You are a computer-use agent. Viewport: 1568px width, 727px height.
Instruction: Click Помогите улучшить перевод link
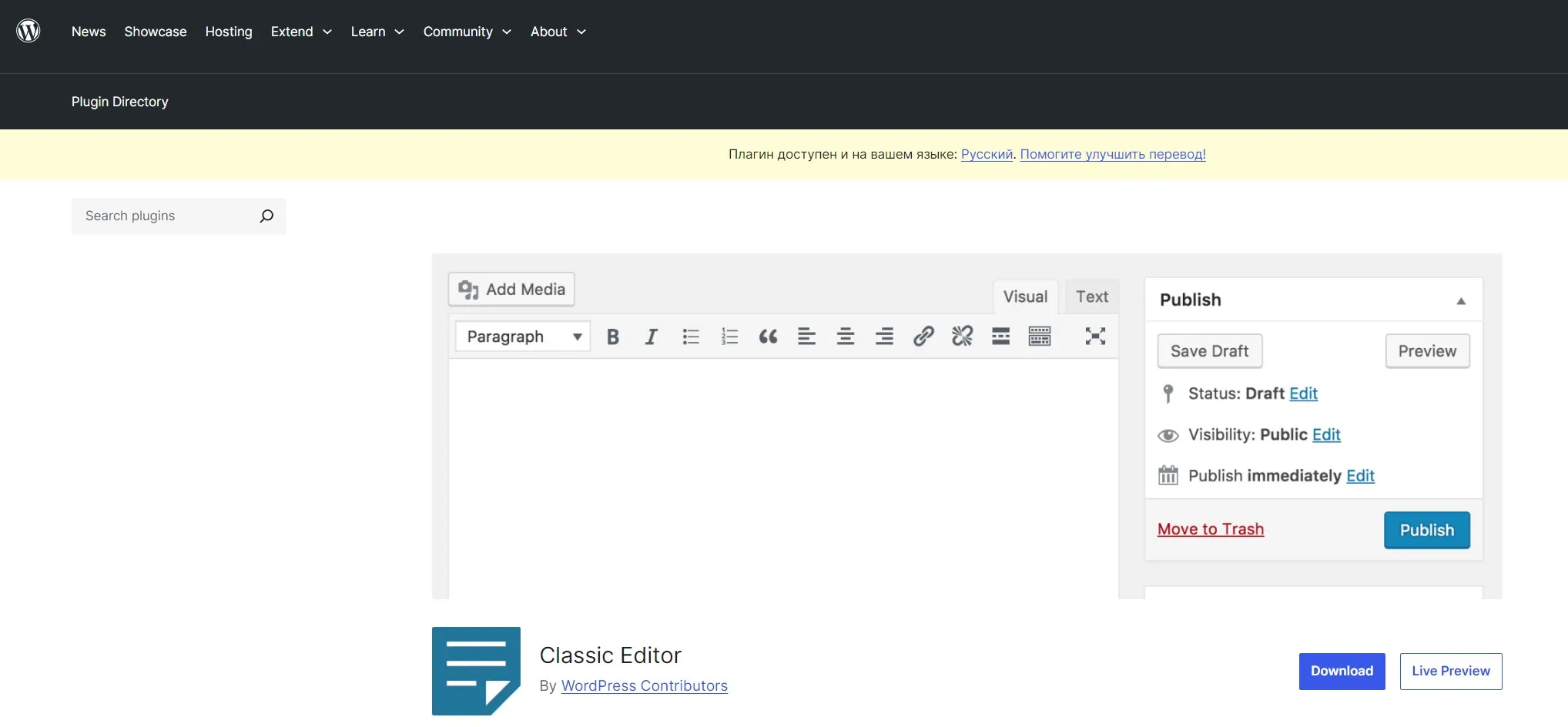1113,154
